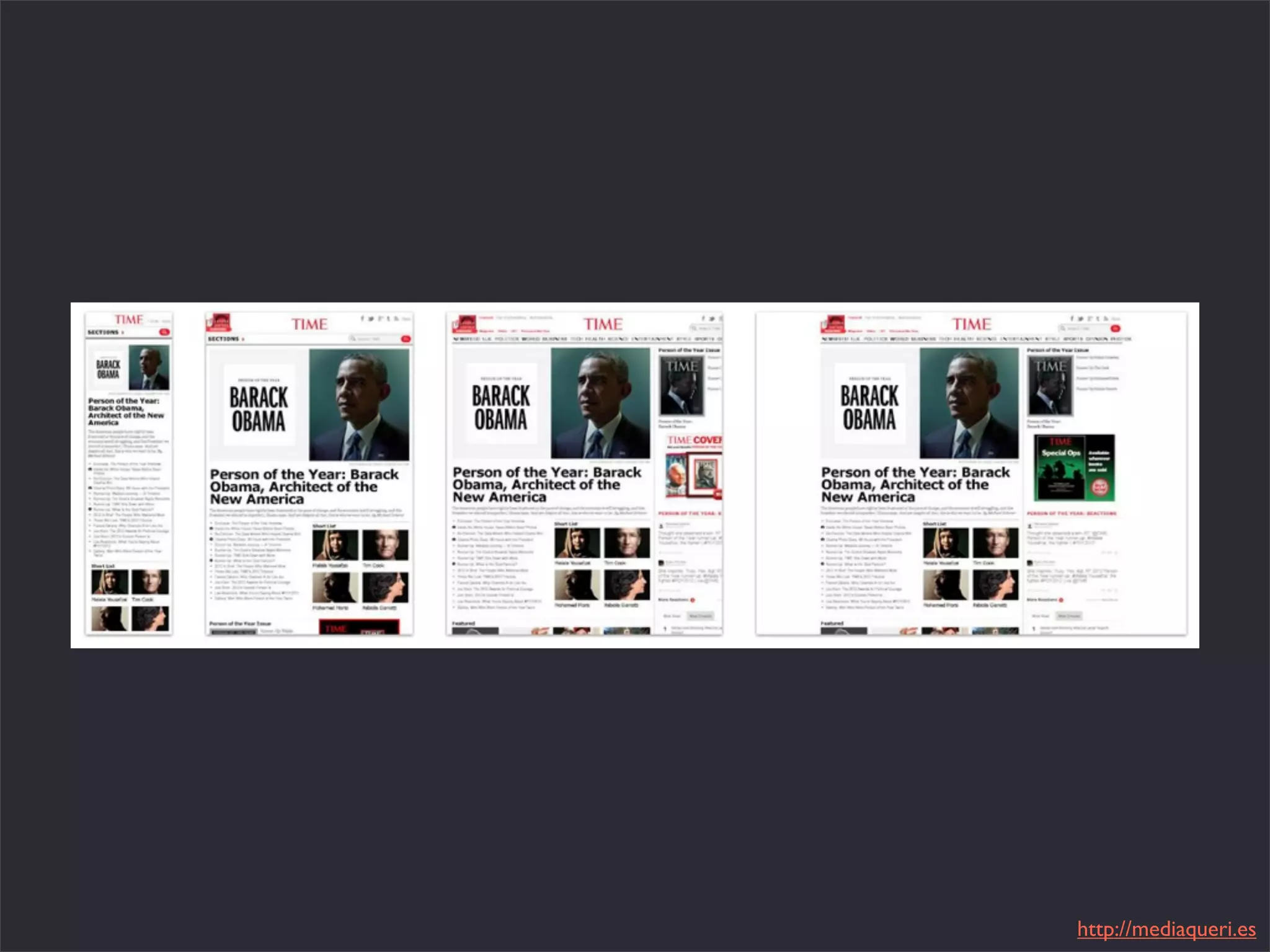
Task: Open the mediaqueri.es link
Action: click(1166, 930)
